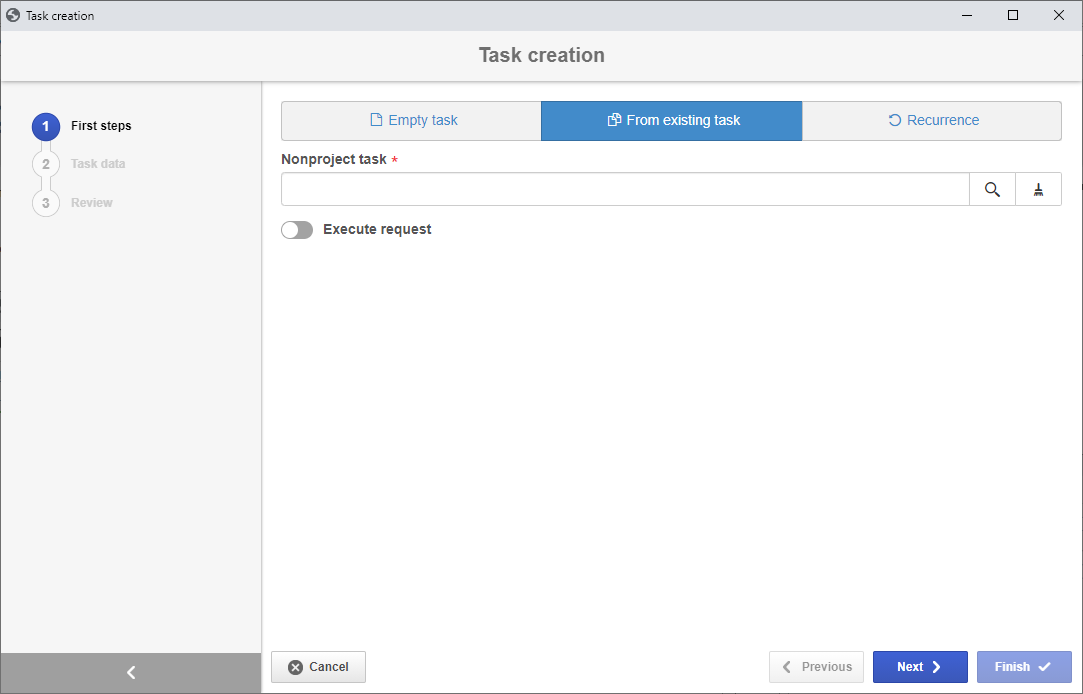Image resolution: width=1083 pixels, height=694 pixels.
Task: Click the Task data step label
Action: (98, 164)
